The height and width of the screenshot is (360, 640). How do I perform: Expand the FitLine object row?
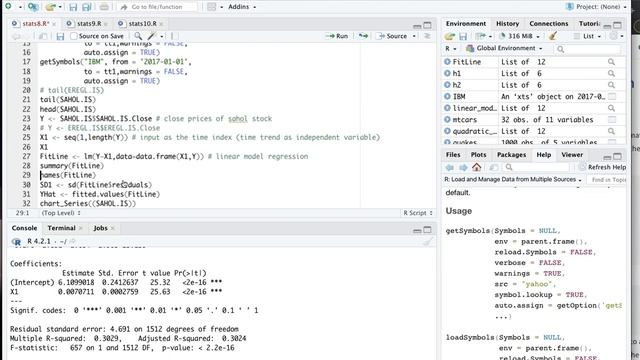pyautogui.click(x=447, y=62)
